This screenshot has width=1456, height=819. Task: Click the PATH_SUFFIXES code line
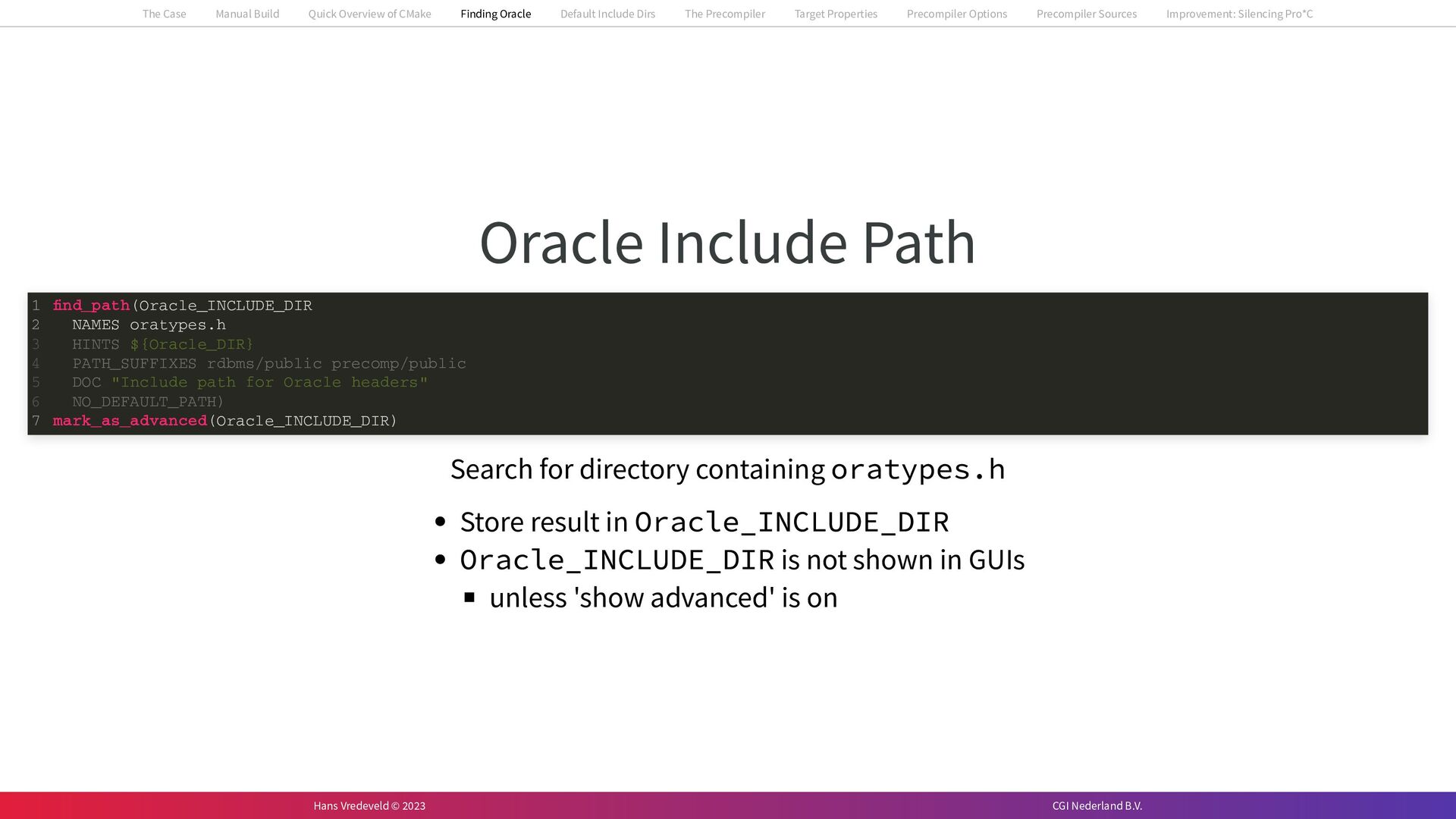(268, 363)
